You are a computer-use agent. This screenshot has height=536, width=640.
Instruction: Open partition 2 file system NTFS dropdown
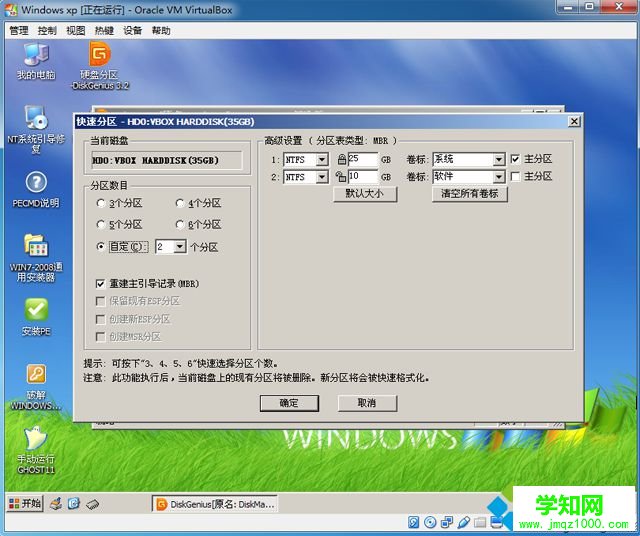tap(322, 177)
